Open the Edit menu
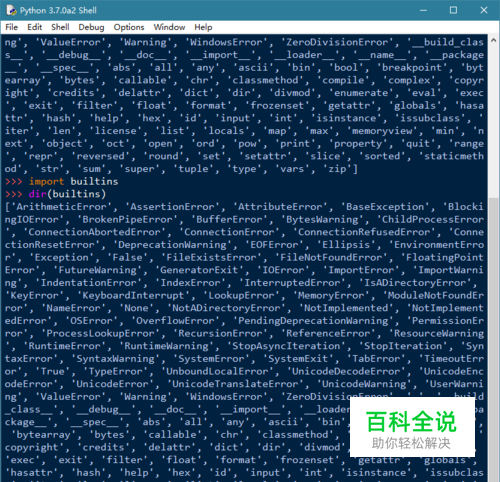Viewport: 500px width, 482px height. 34,27
